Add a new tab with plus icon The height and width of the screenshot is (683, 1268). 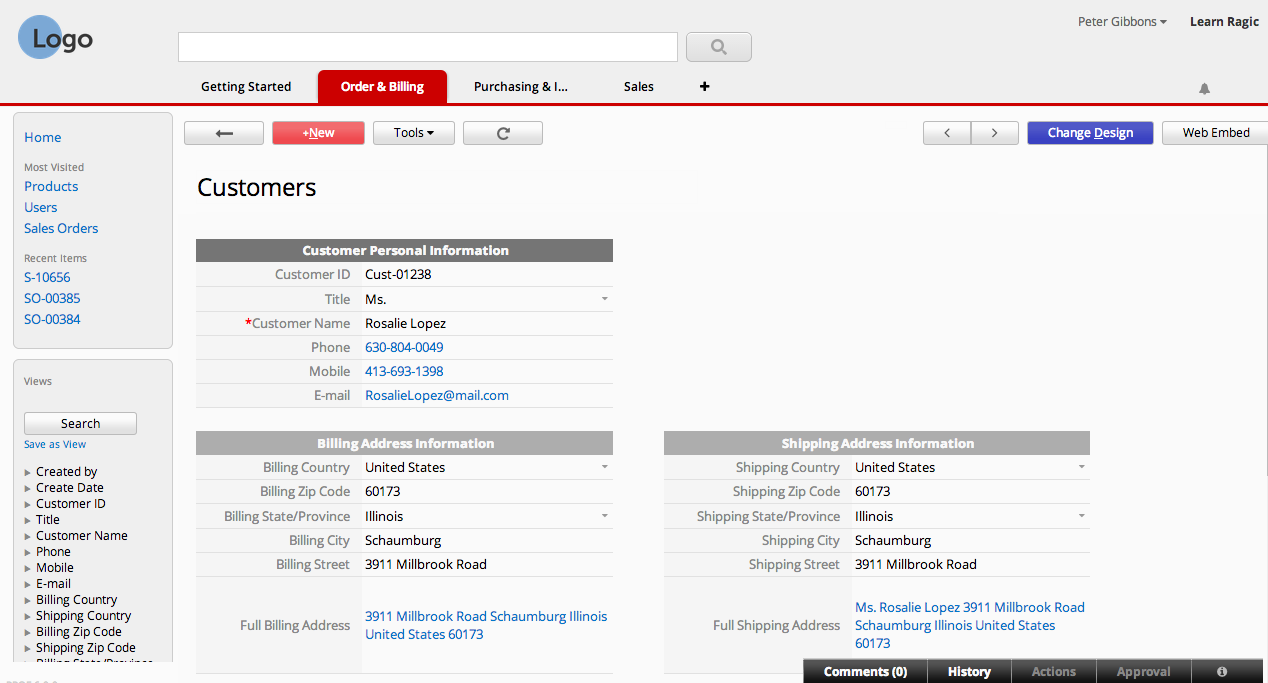(704, 87)
